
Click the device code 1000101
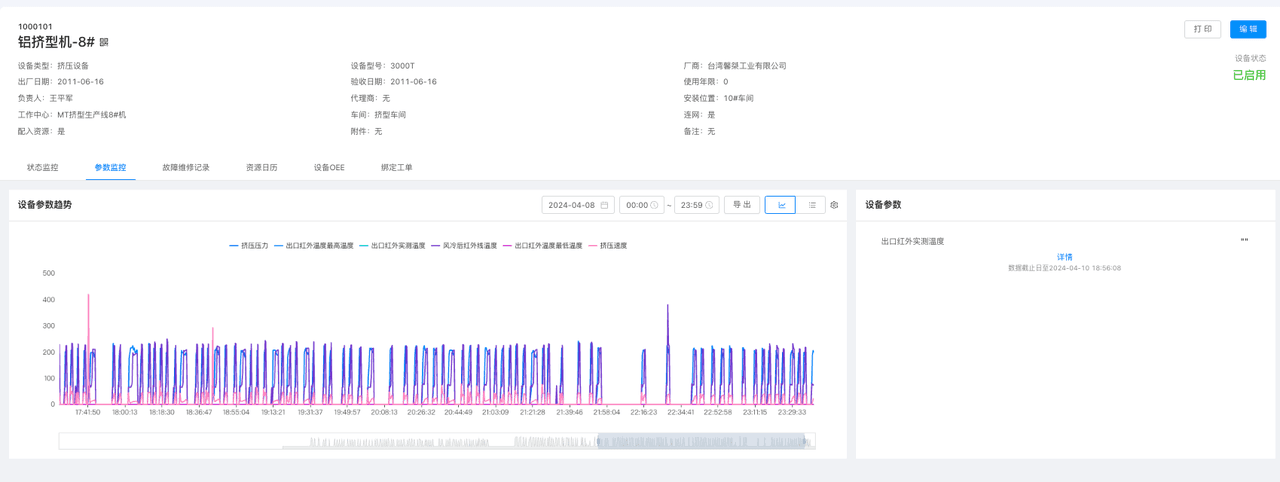coord(35,27)
